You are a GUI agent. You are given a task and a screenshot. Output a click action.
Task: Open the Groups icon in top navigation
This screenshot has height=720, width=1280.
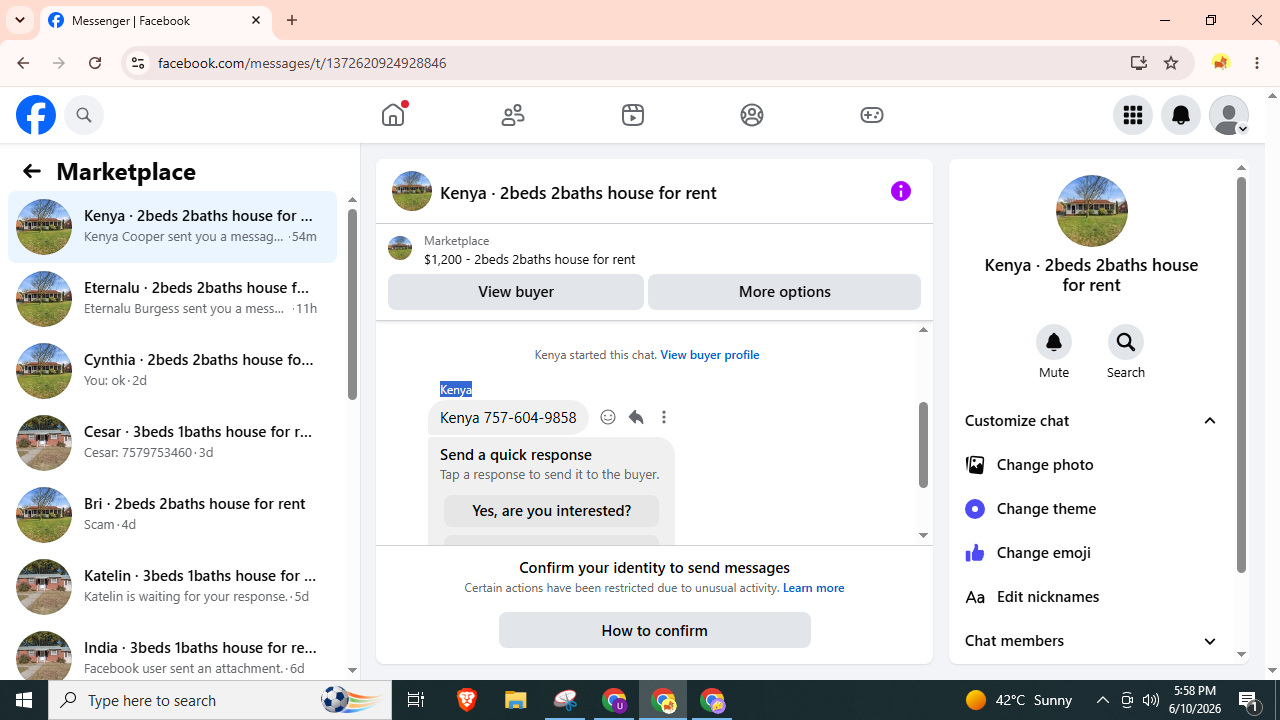point(752,115)
